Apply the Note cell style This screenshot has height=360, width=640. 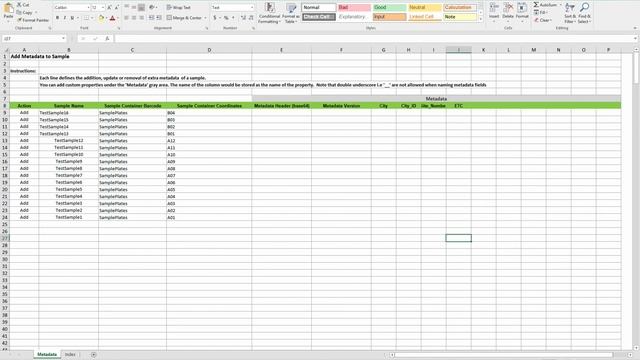pos(460,17)
